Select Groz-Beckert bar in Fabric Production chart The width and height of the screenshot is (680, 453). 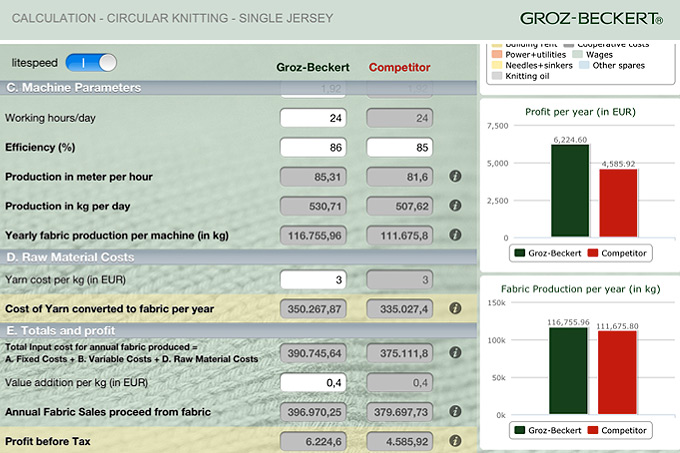click(x=568, y=371)
